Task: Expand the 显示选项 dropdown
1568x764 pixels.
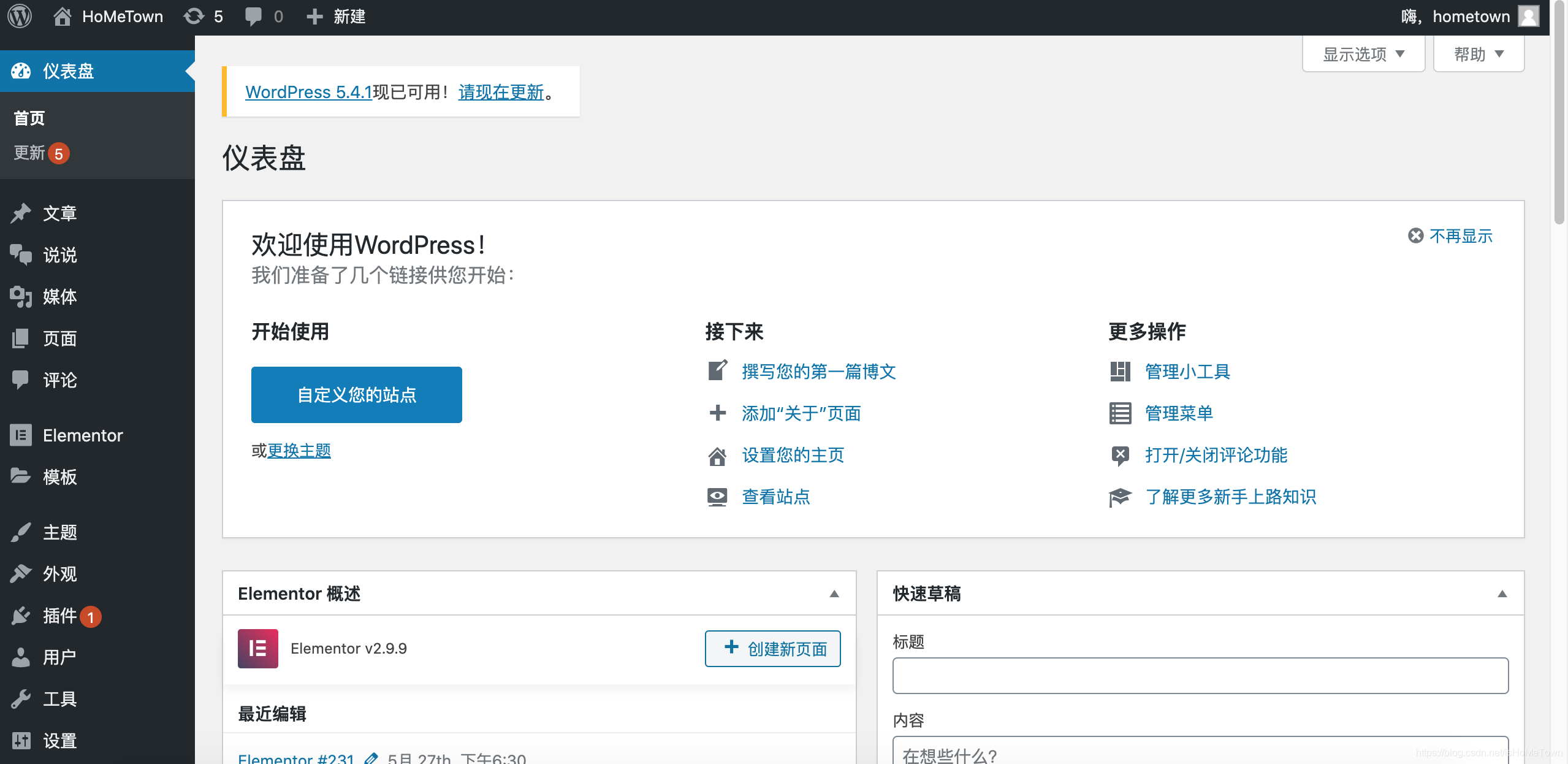Action: click(1363, 55)
